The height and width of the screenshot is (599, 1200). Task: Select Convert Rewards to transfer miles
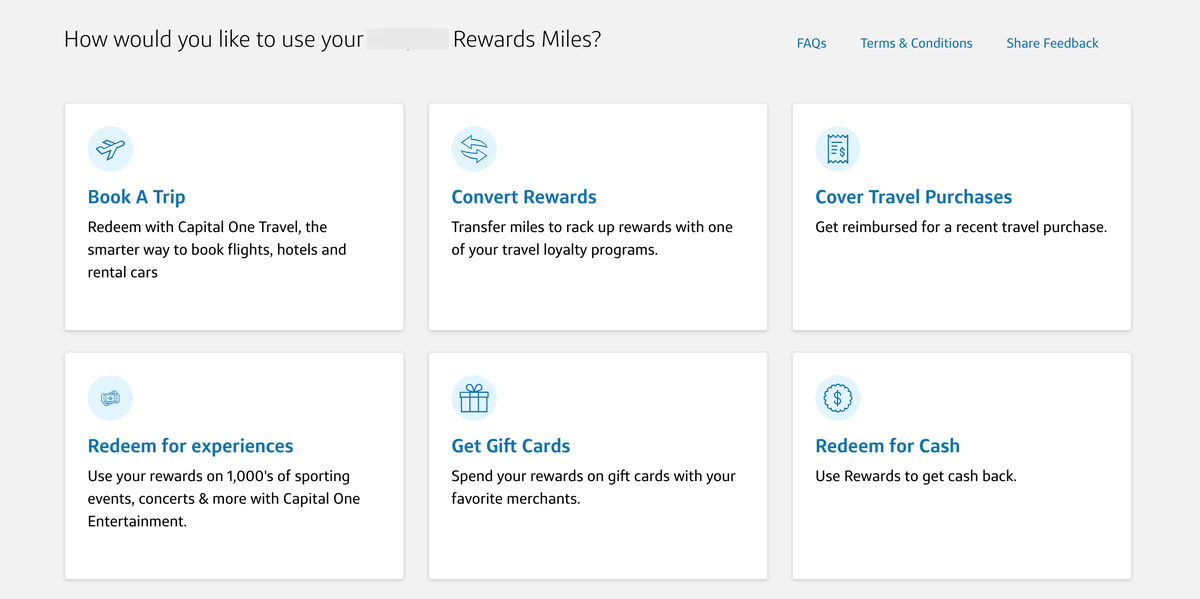click(x=524, y=197)
